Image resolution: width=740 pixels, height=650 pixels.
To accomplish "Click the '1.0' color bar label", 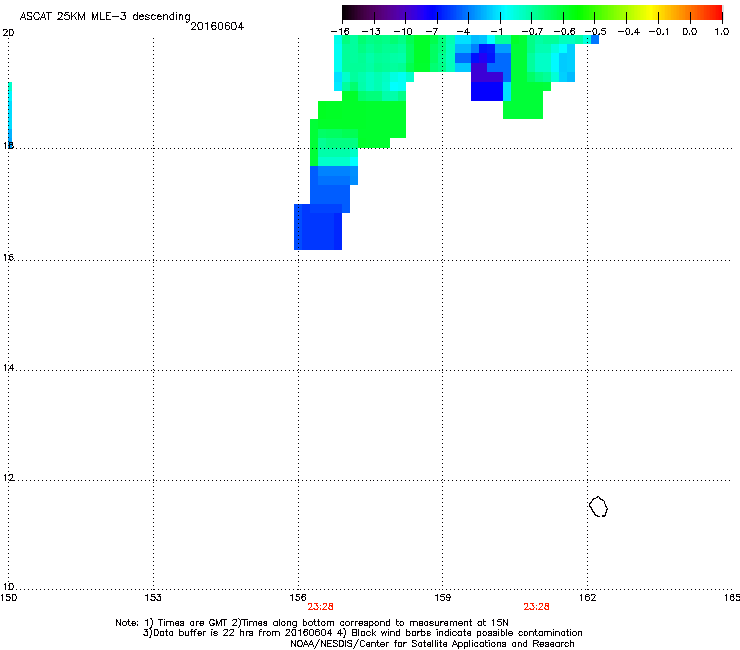I will coord(722,32).
